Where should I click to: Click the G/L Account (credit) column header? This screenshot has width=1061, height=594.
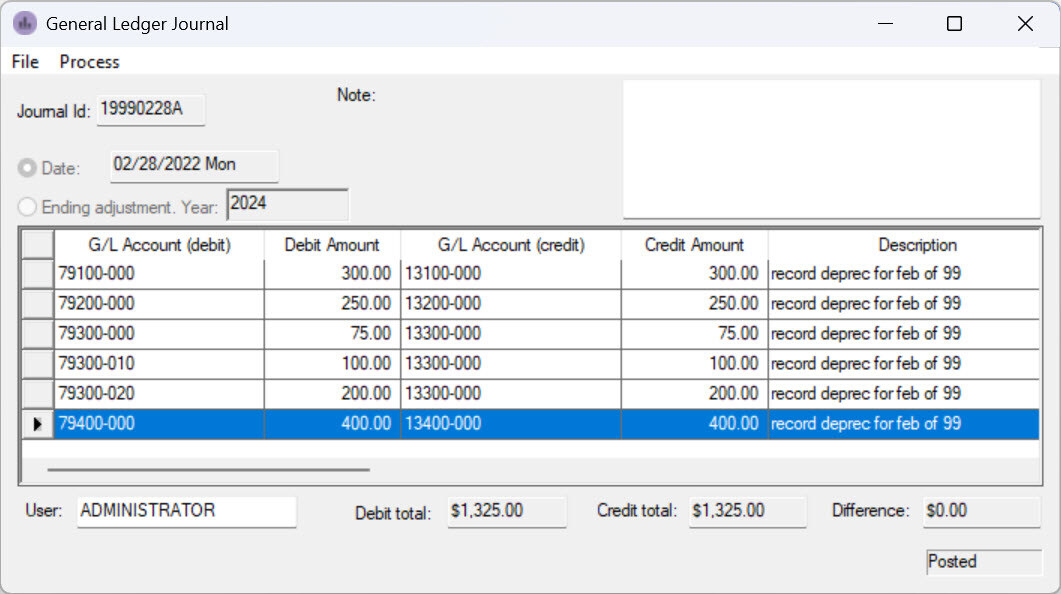coord(511,245)
